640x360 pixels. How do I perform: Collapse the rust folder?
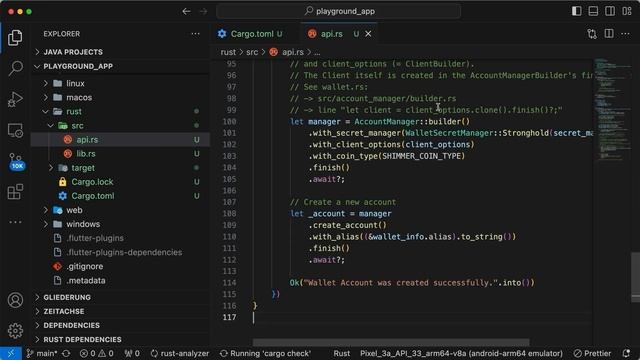pyautogui.click(x=120, y=111)
